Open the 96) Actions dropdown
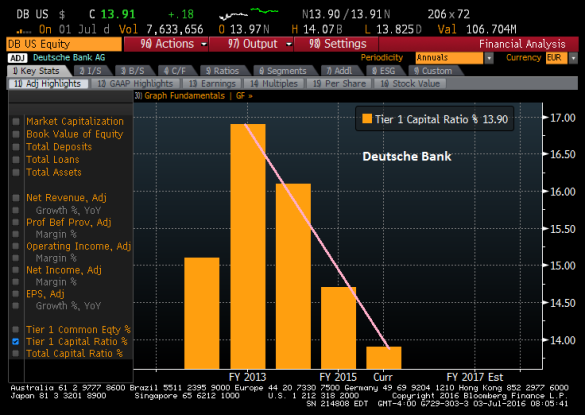This screenshot has height=415, width=585. (166, 44)
